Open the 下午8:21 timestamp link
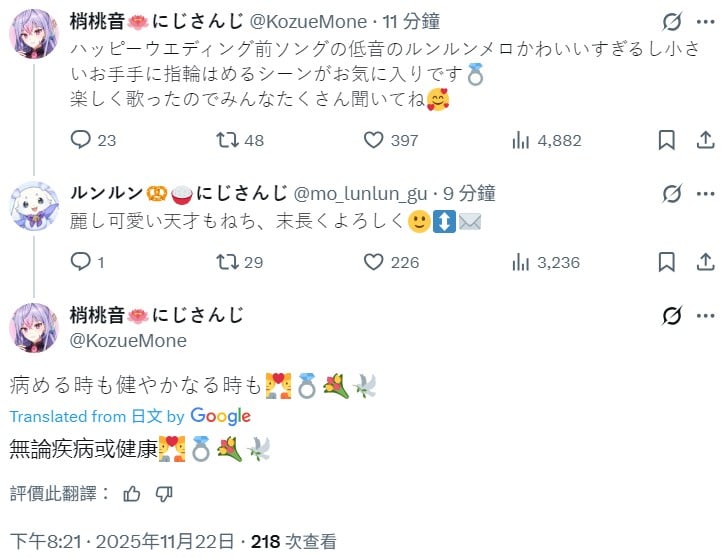 pyautogui.click(x=122, y=542)
